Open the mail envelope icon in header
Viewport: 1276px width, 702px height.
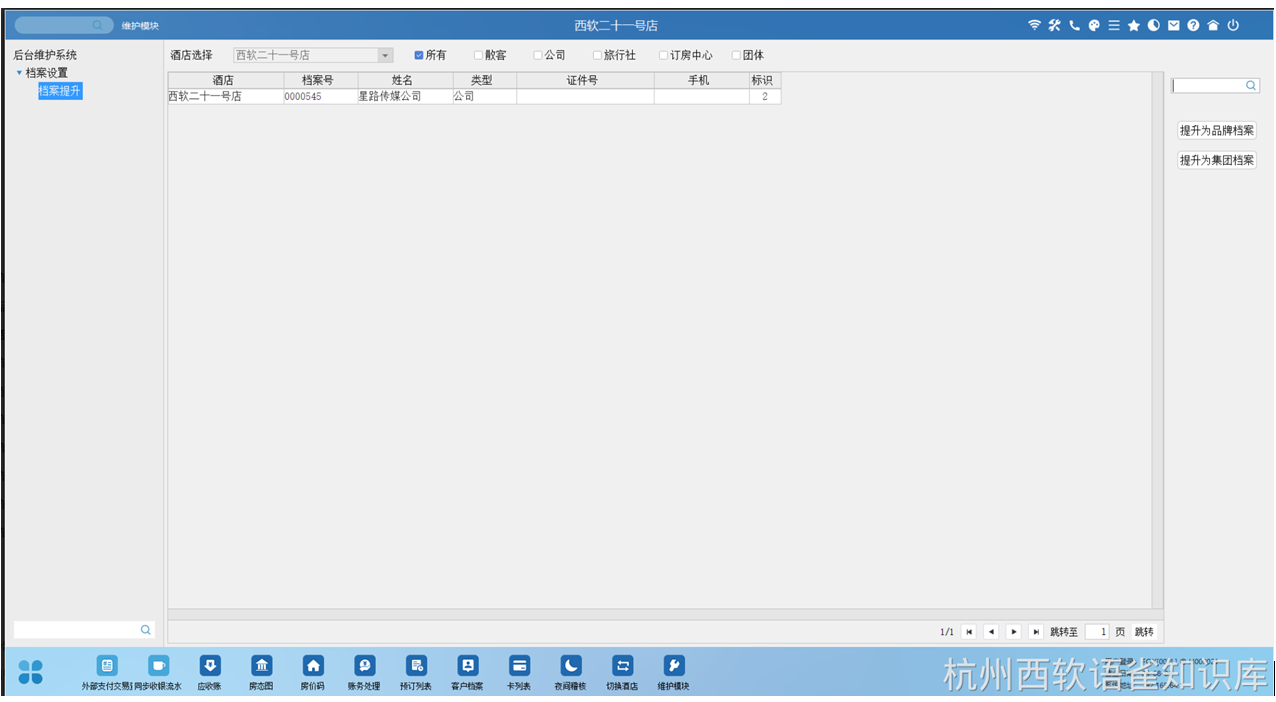[1173, 26]
